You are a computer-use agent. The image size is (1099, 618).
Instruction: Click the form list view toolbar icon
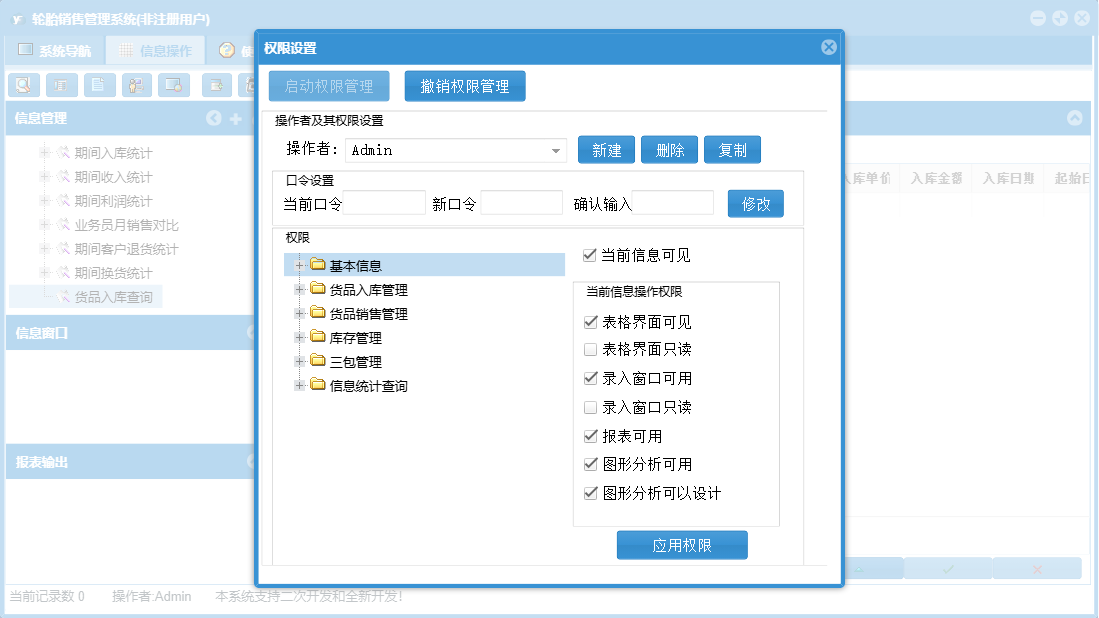tap(62, 85)
